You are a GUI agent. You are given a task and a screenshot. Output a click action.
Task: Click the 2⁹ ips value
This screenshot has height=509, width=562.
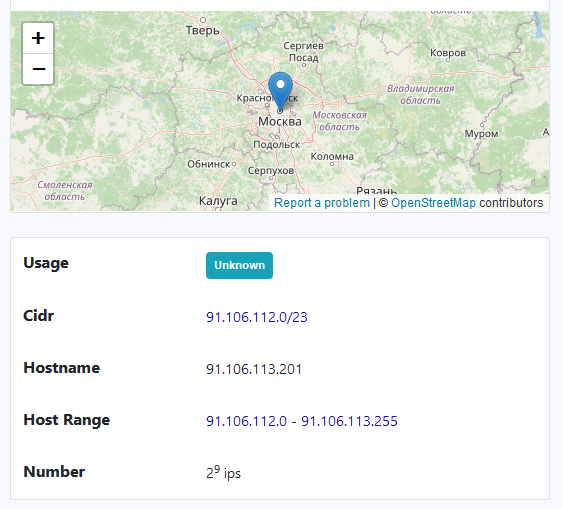223,473
